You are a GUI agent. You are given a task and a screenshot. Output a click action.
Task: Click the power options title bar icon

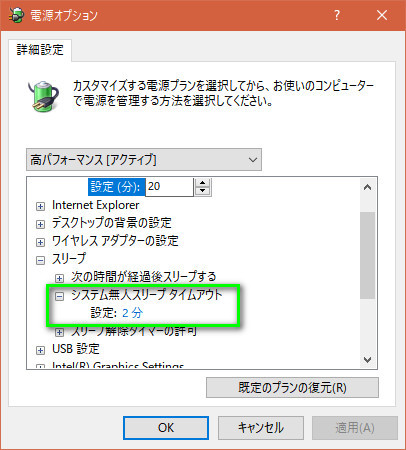coord(17,15)
